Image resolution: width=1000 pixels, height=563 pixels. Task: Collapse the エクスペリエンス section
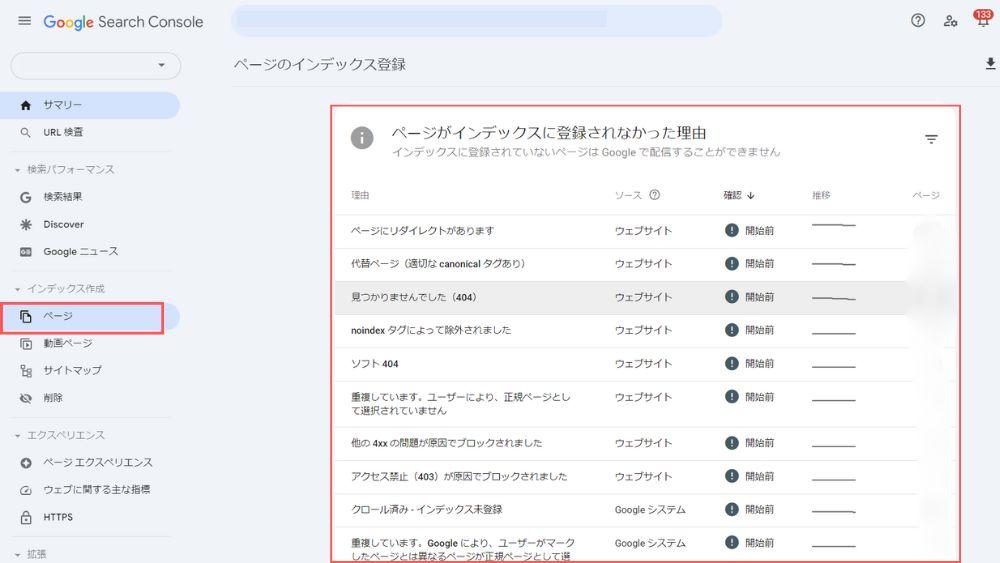(x=17, y=436)
